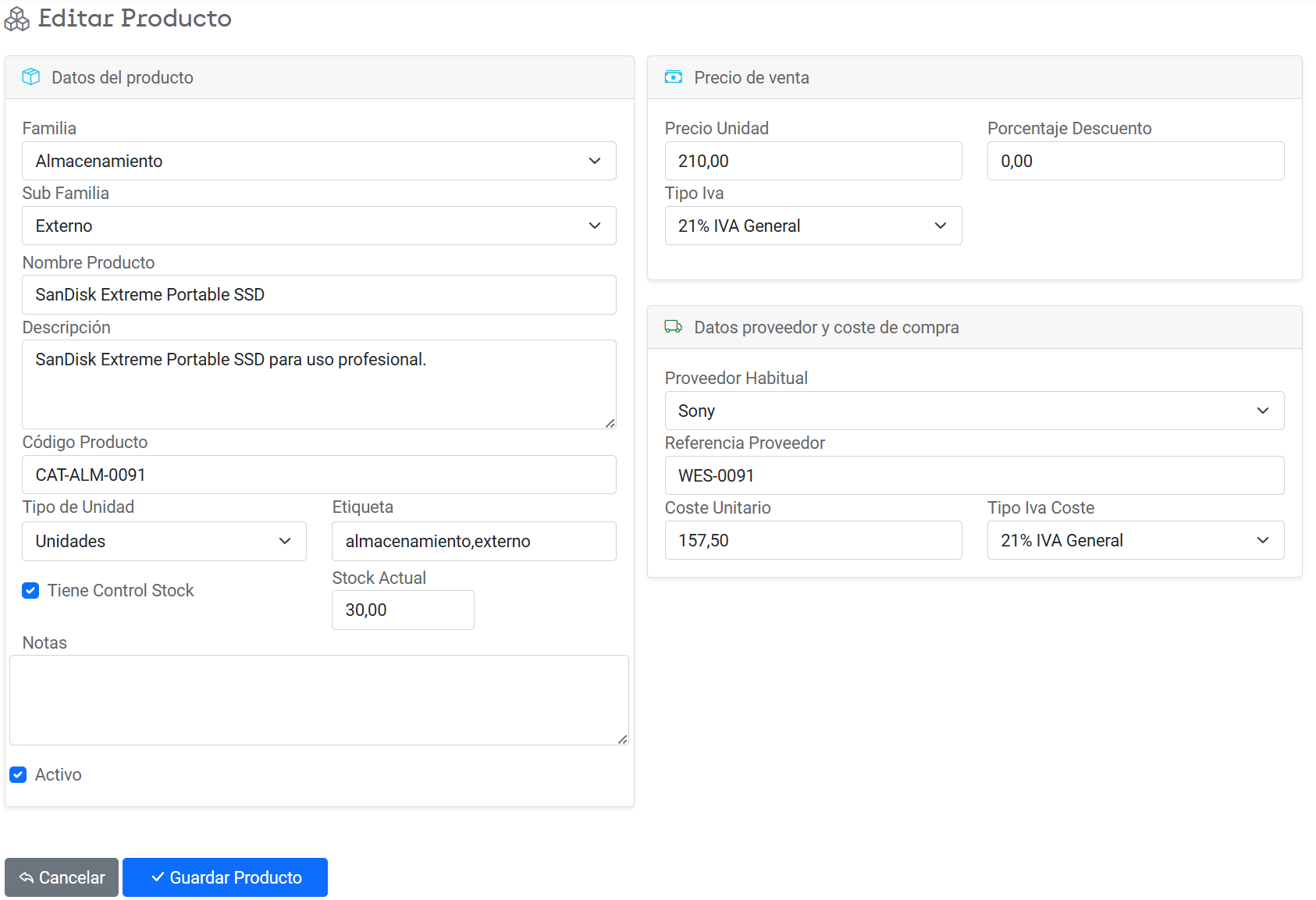Screen dimensions: 1316x900
Task: Click Datos proveedor y coste de compra header
Action: (827, 327)
